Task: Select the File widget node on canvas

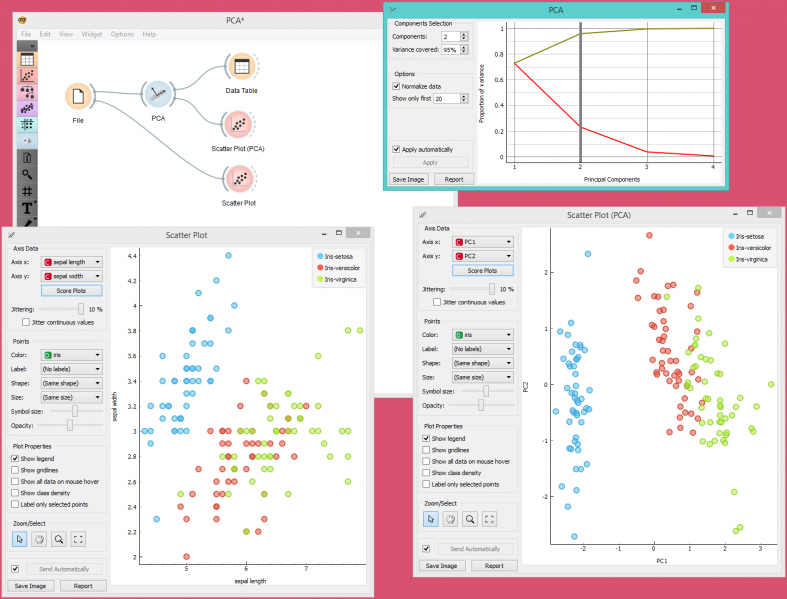Action: [78, 96]
